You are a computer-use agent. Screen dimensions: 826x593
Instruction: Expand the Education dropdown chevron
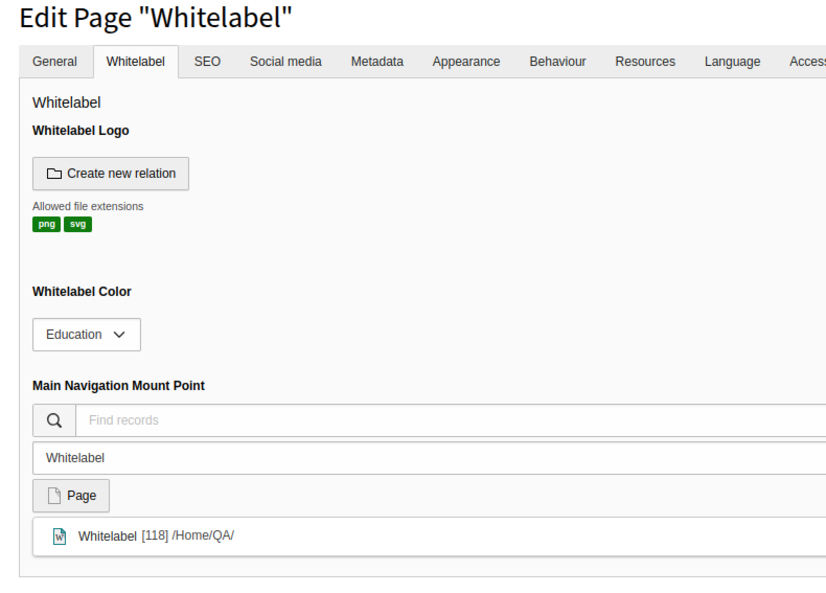(x=119, y=334)
